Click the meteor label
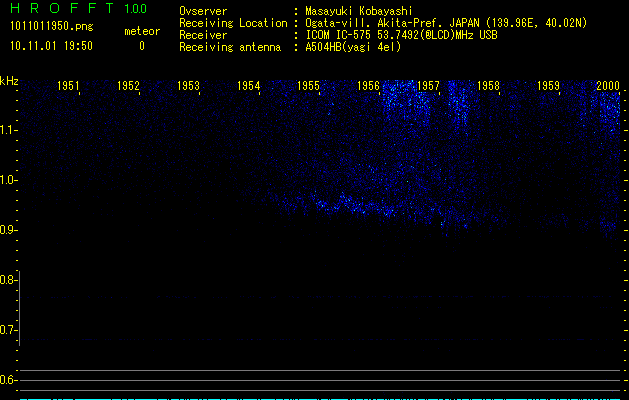The image size is (629, 400). pos(142,31)
